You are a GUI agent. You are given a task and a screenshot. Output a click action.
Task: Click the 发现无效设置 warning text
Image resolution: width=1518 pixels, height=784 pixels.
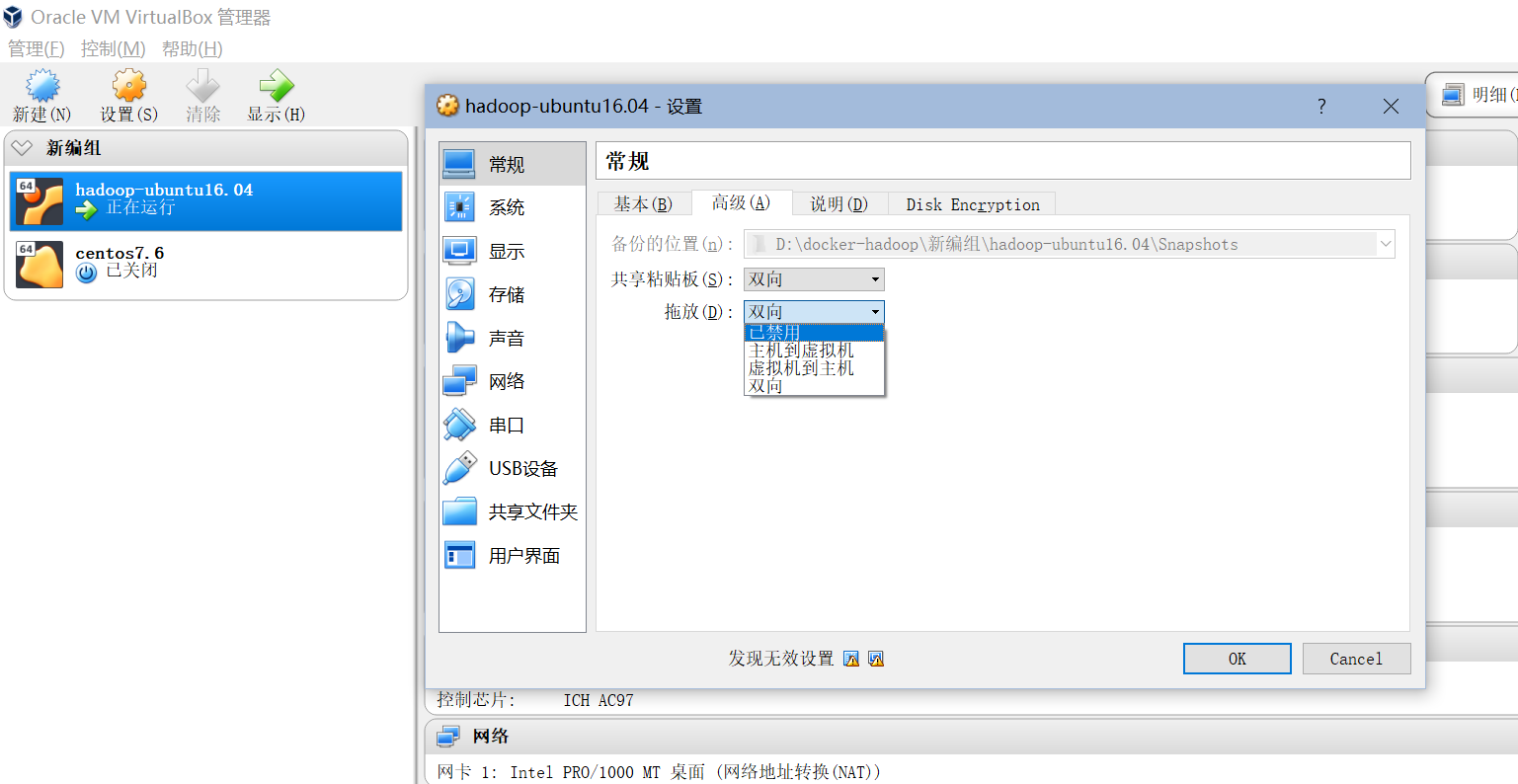coord(781,659)
